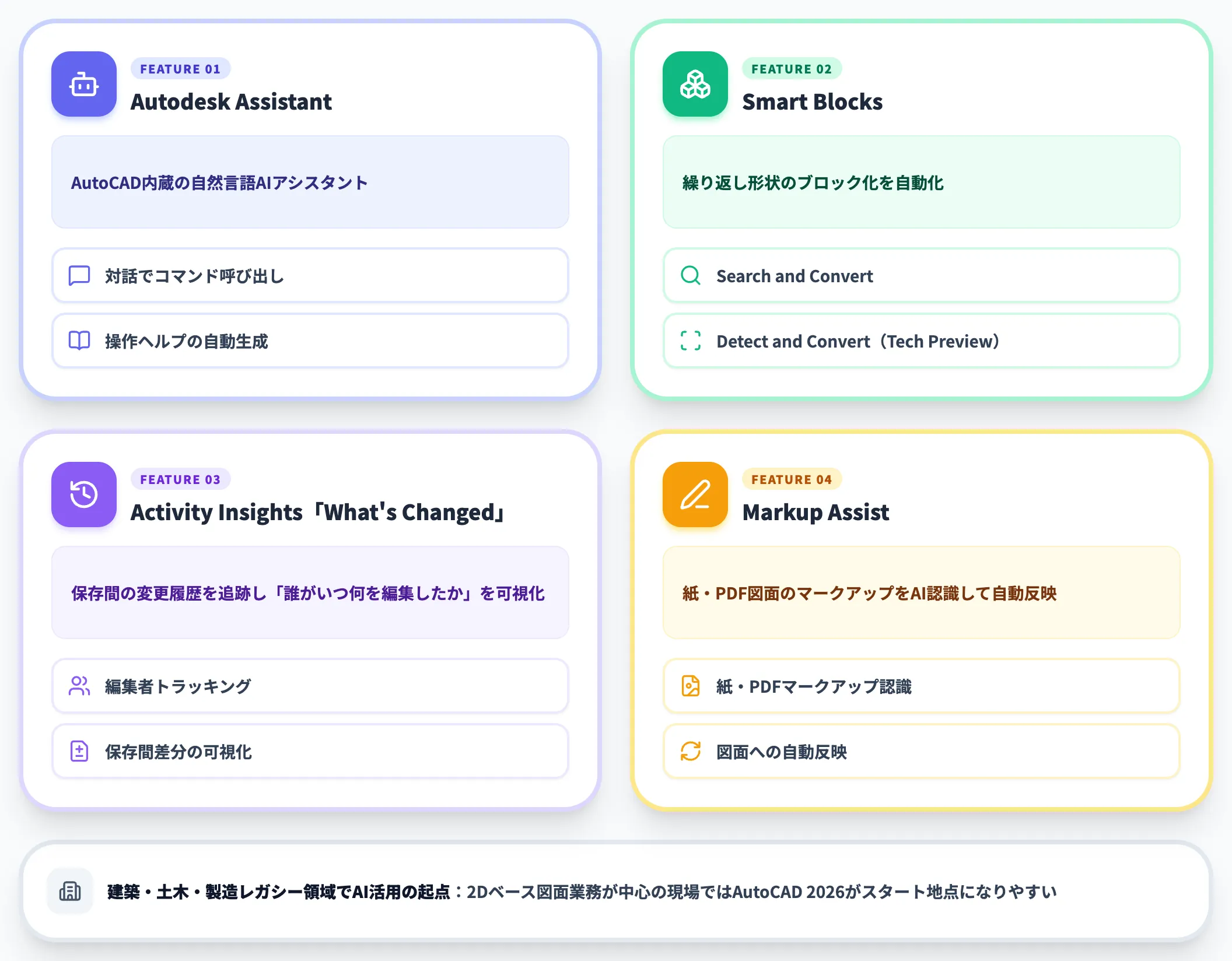This screenshot has height=961, width=1232.
Task: Click the 建築・土木・製造レガシー領域 banner text
Action: (x=582, y=892)
